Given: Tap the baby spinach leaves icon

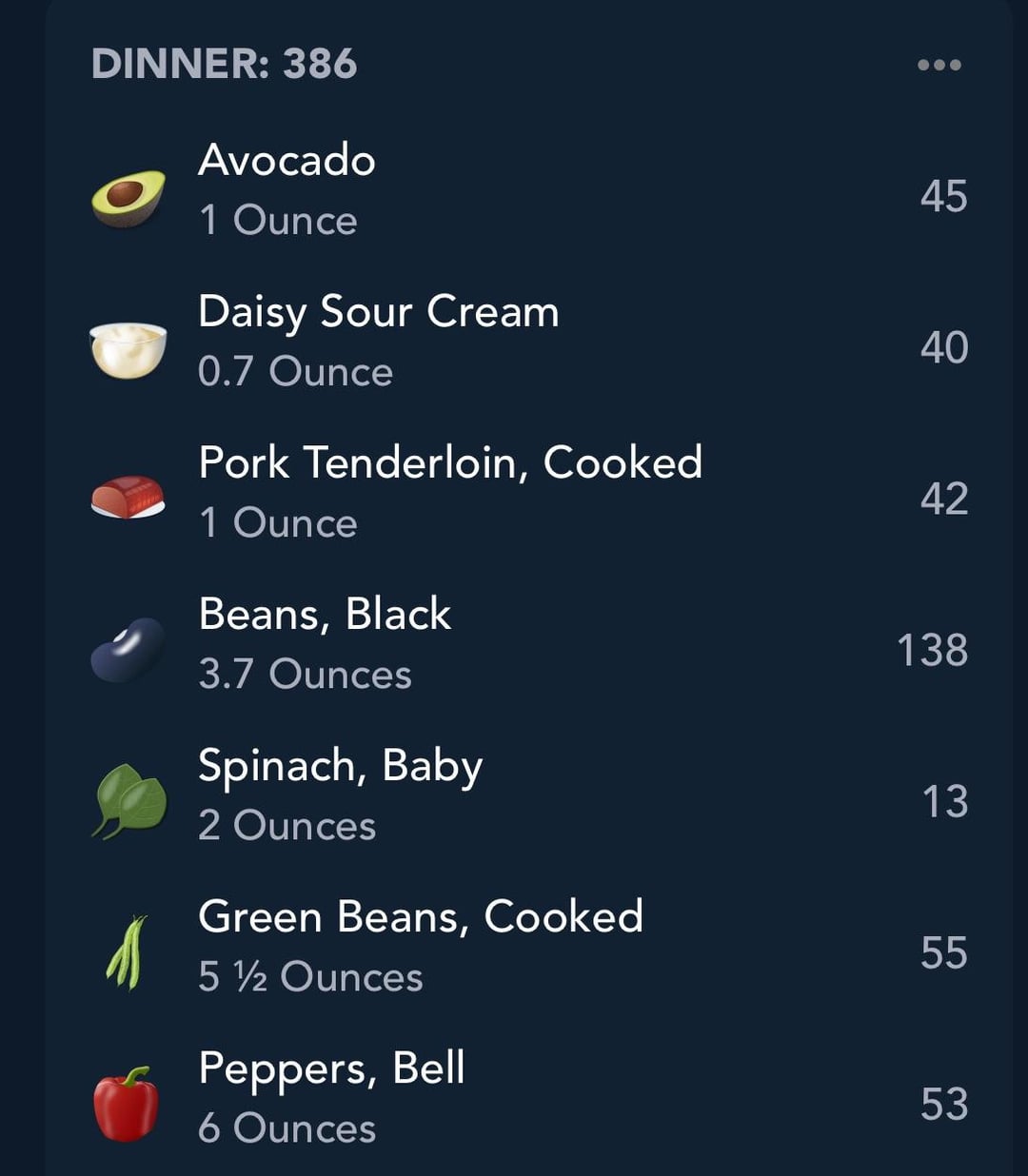Looking at the screenshot, I should coord(129,801).
